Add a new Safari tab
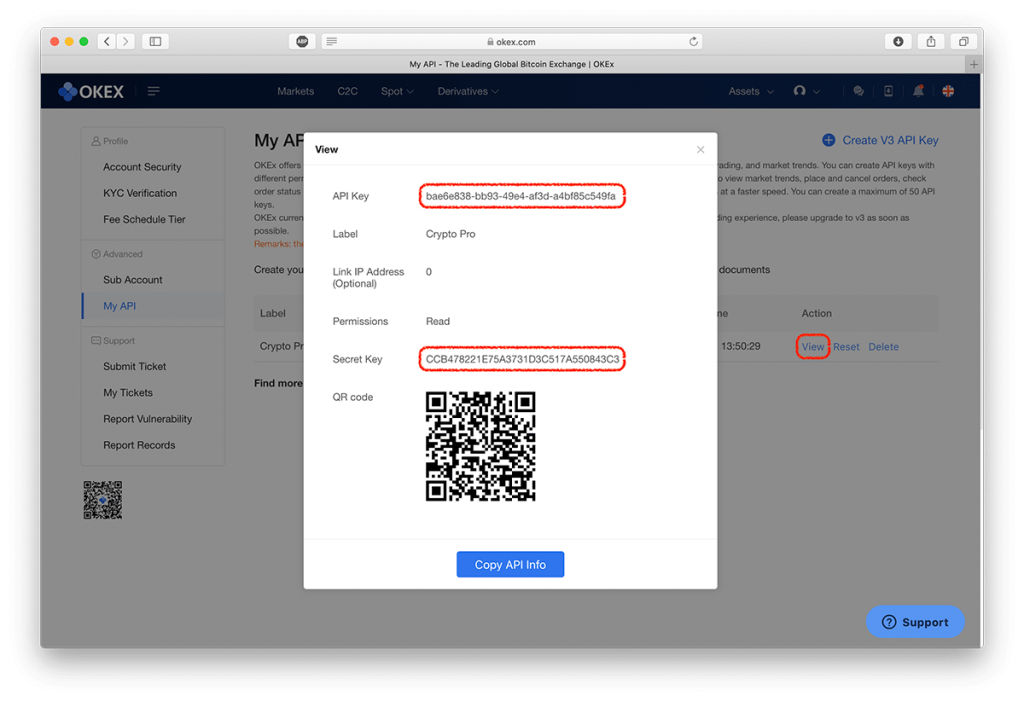 point(974,64)
